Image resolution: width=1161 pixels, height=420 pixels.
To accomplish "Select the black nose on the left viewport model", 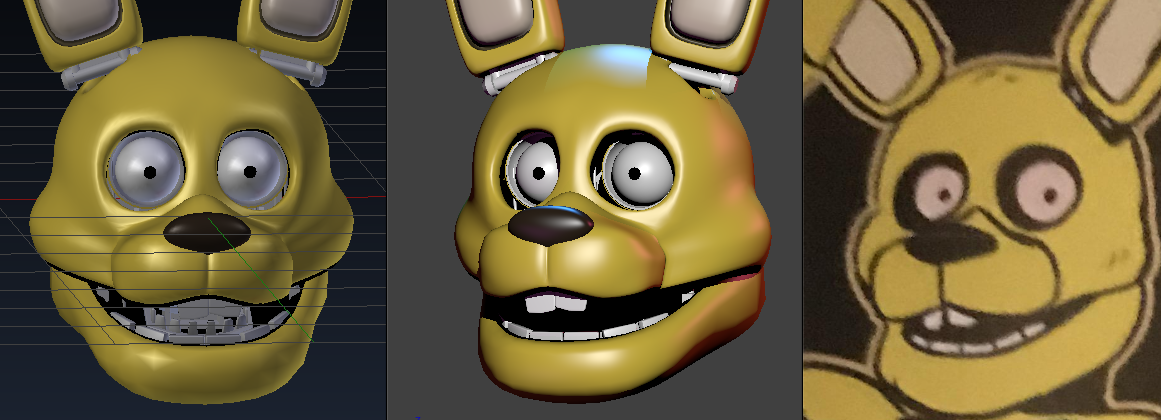I will (x=207, y=232).
